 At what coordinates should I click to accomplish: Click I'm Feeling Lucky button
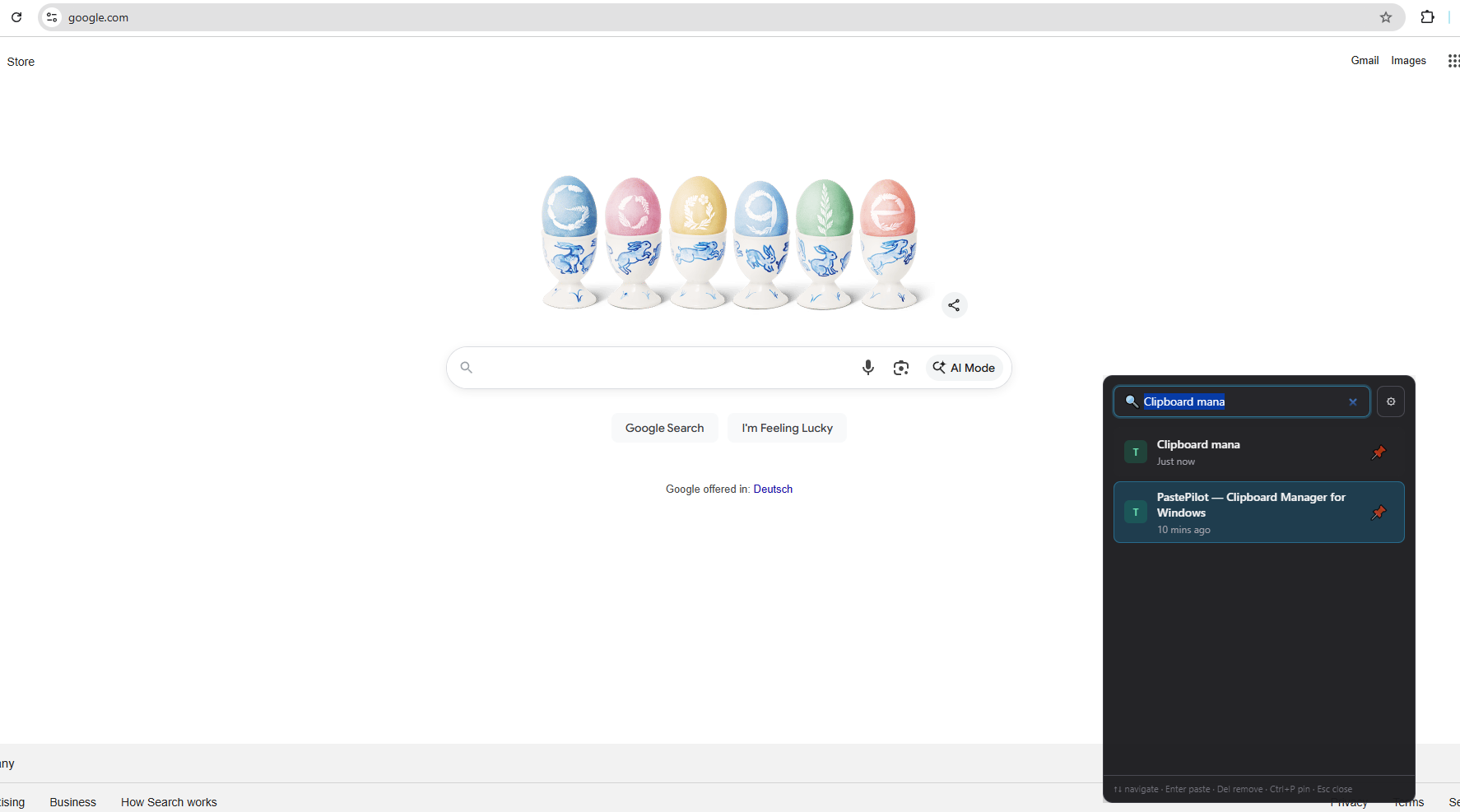787,428
